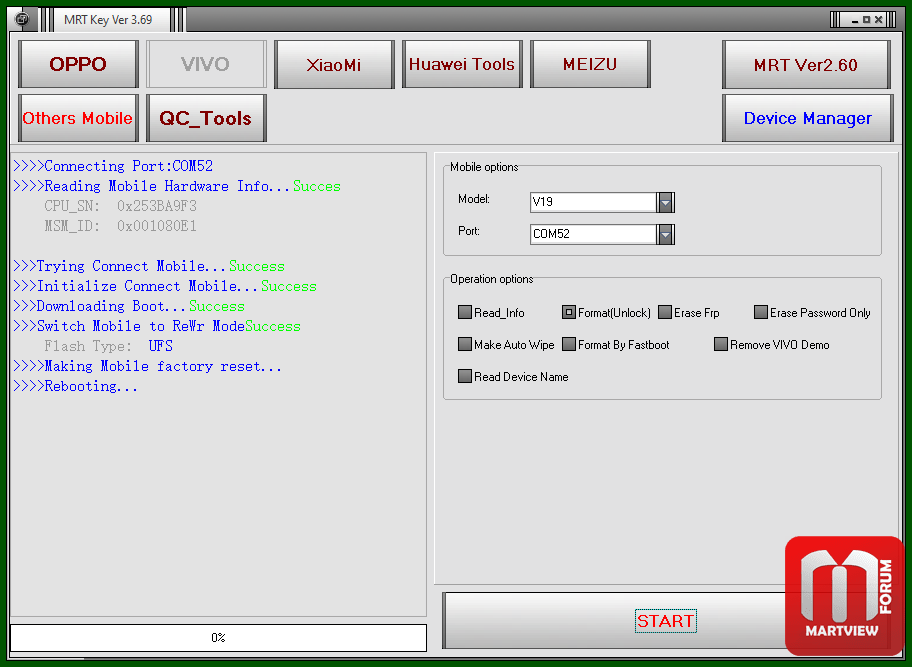Enable Make Auto Wipe checkbox
The height and width of the screenshot is (667, 912).
(x=465, y=344)
